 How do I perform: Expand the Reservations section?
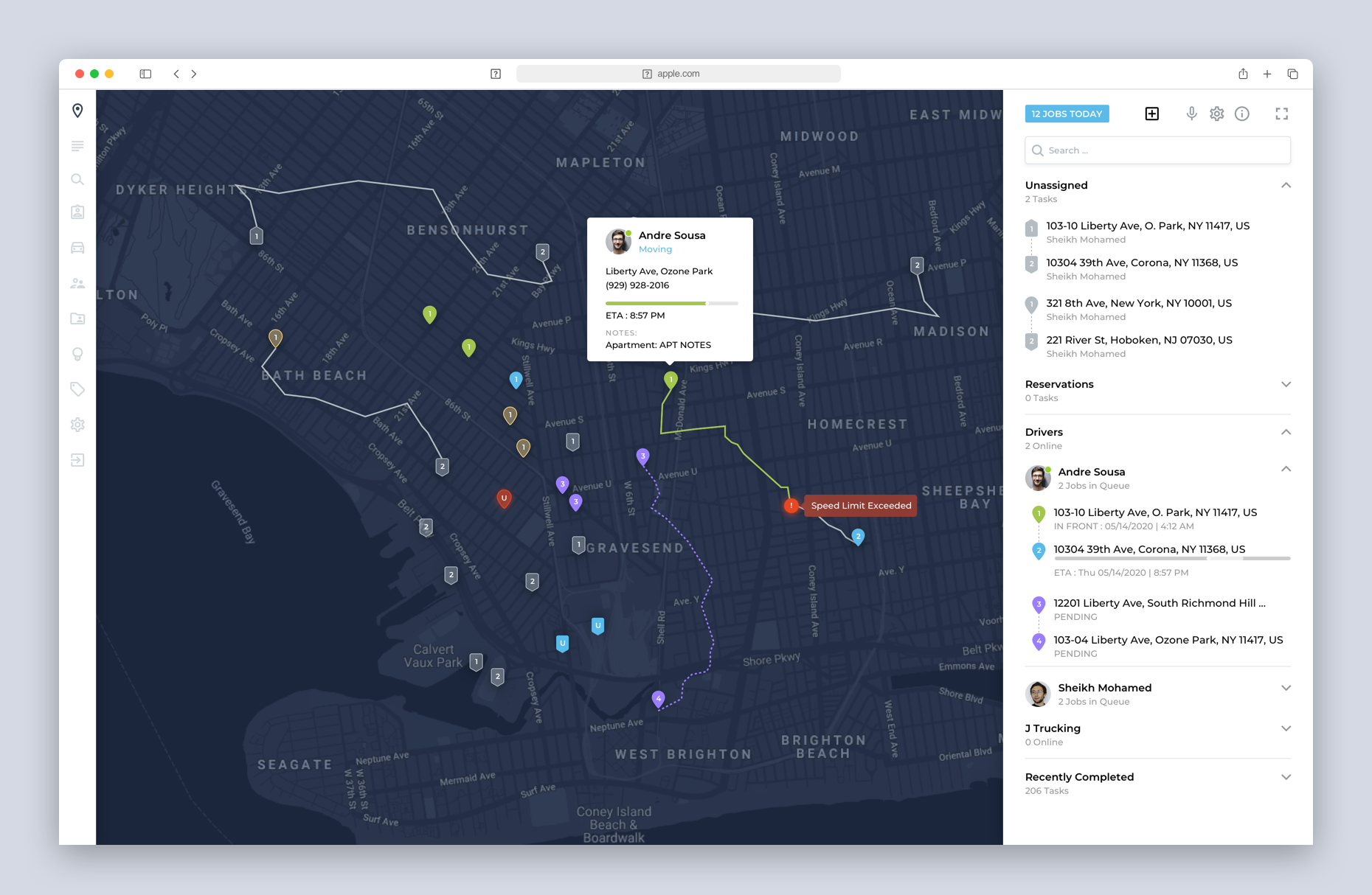point(1286,384)
